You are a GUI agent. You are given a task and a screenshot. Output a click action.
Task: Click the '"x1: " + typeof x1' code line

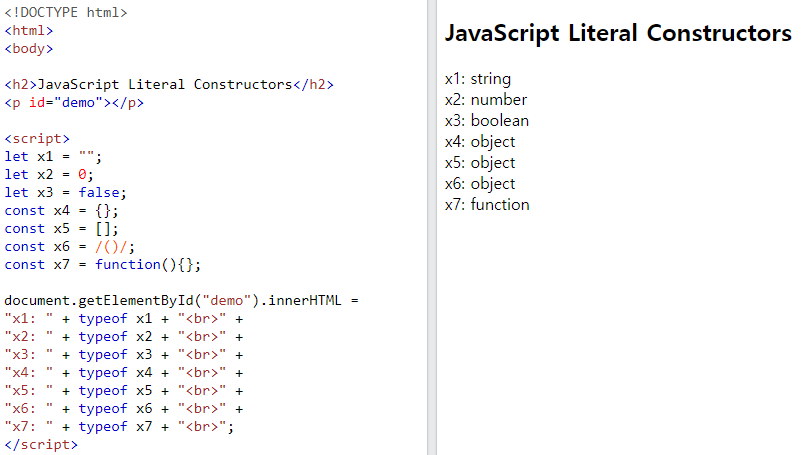click(x=124, y=319)
